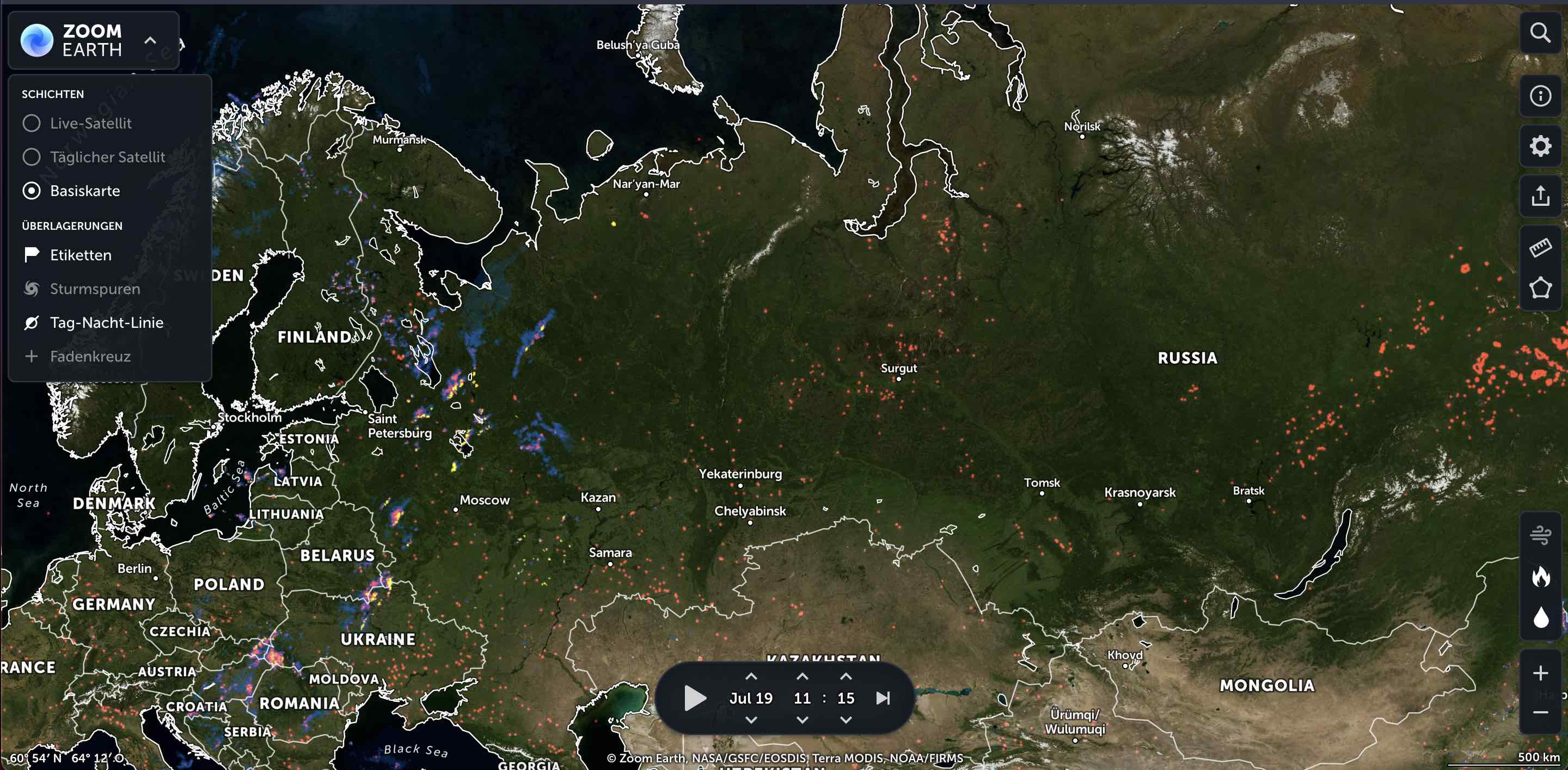The width and height of the screenshot is (1568, 770).
Task: Select Live-Satellit radio option
Action: click(x=32, y=124)
